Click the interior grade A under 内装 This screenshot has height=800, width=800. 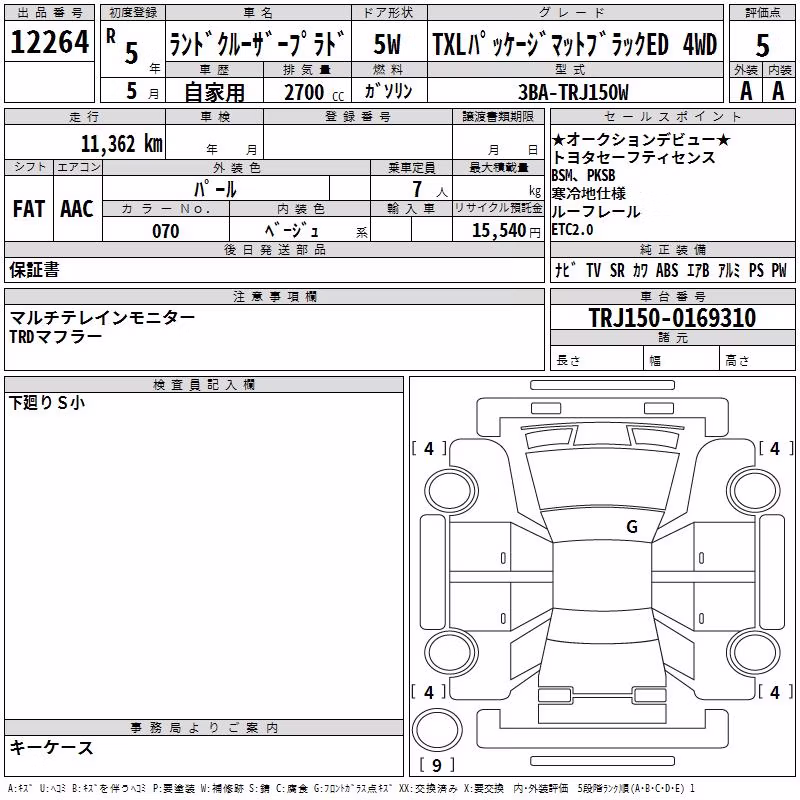point(778,91)
